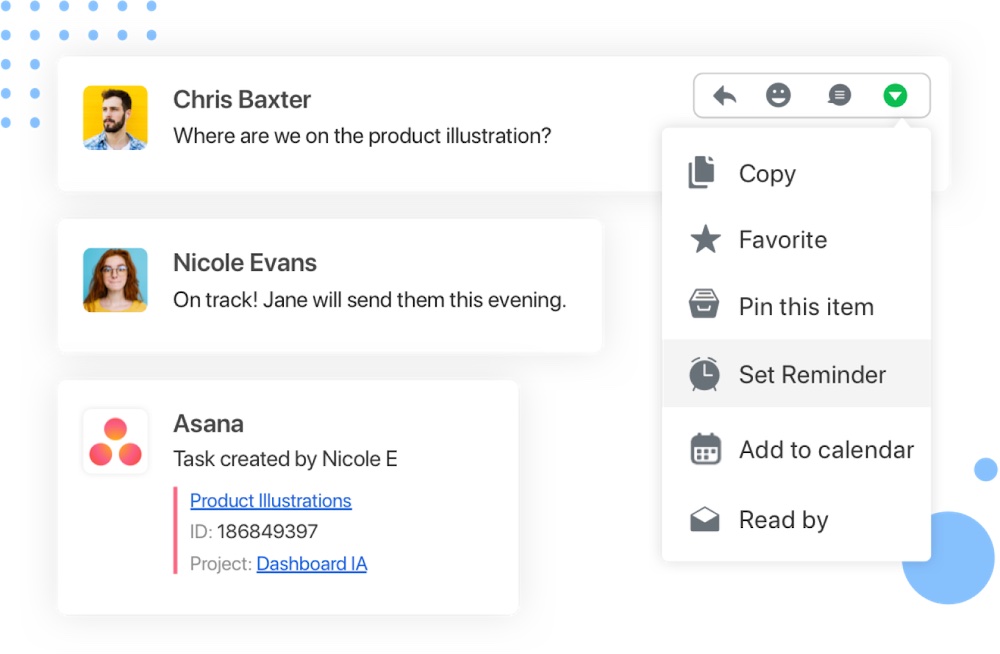Click the envelope icon next to Read by
The image size is (1000, 654).
coord(704,519)
